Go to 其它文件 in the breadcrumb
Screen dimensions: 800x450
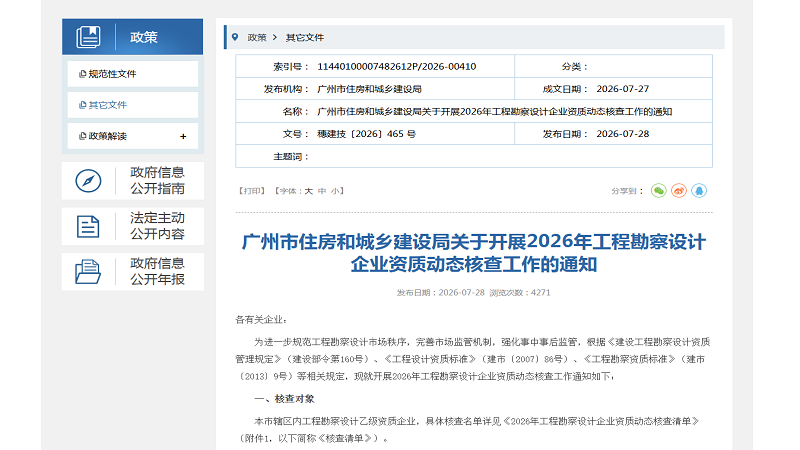pos(305,37)
